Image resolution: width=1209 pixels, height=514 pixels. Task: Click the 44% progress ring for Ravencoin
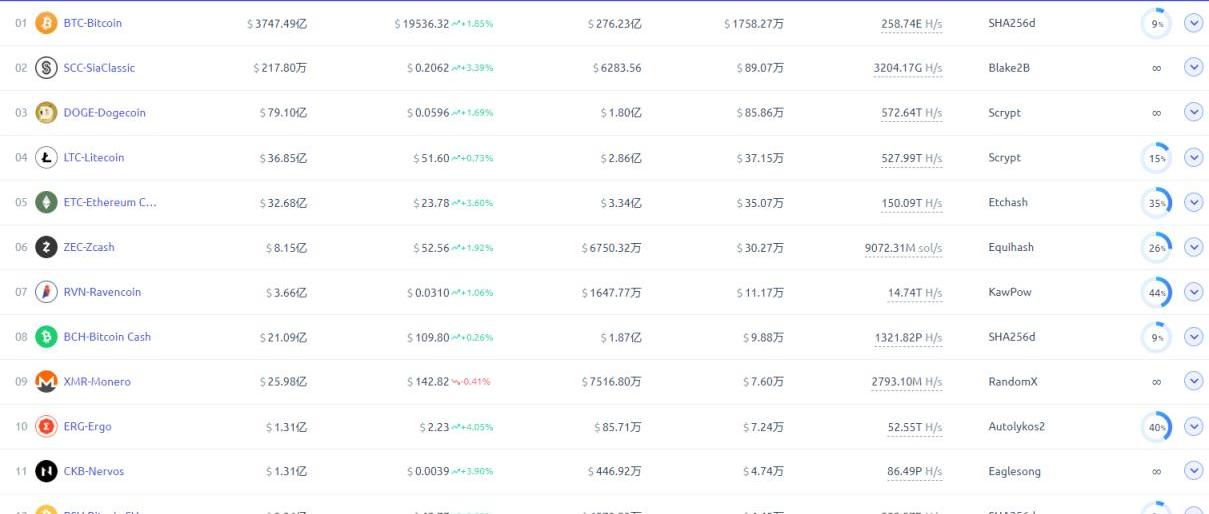point(1156,292)
